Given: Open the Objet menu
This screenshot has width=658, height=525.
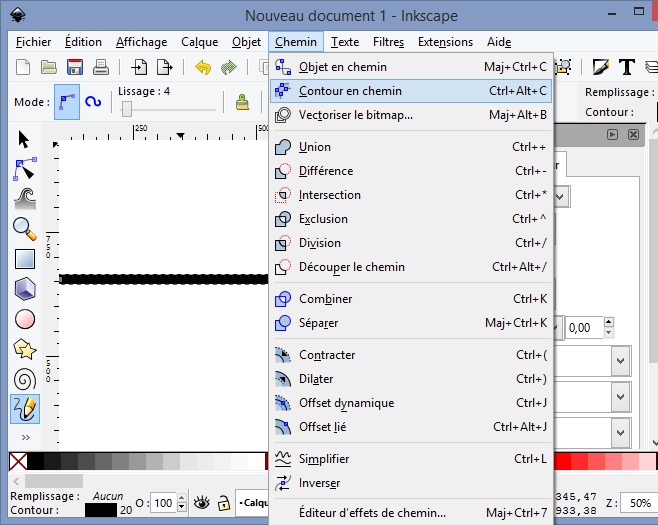Looking at the screenshot, I should click(246, 42).
